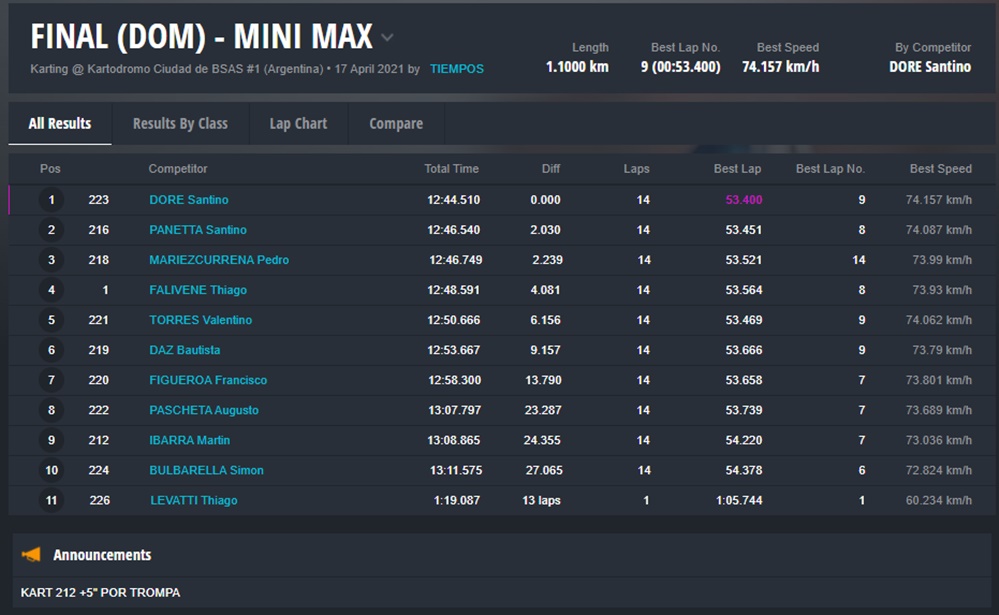Viewport: 999px width, 615px height.
Task: Click the Best Speed column header
Action: point(940,169)
